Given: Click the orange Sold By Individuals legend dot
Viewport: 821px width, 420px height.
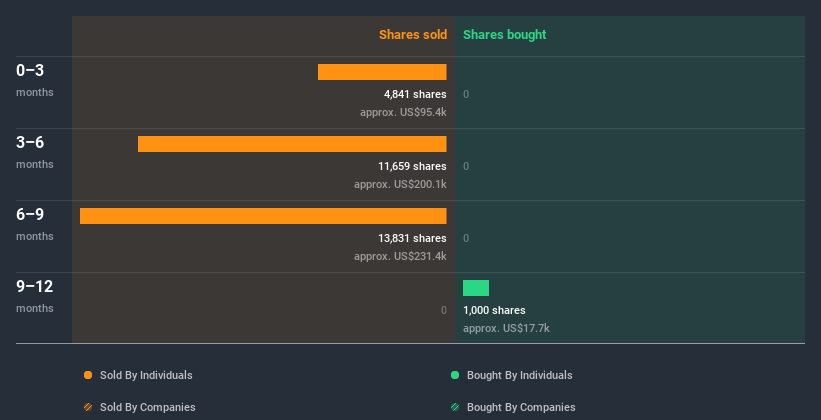Looking at the screenshot, I should [x=88, y=375].
